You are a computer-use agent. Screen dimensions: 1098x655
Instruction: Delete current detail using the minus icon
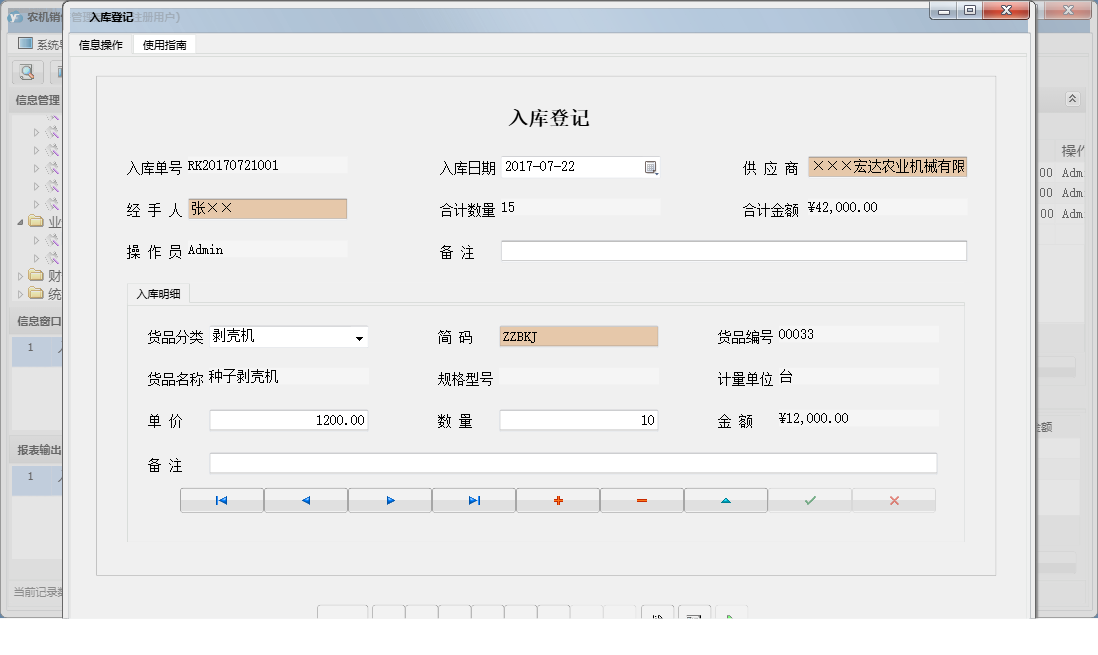[642, 500]
